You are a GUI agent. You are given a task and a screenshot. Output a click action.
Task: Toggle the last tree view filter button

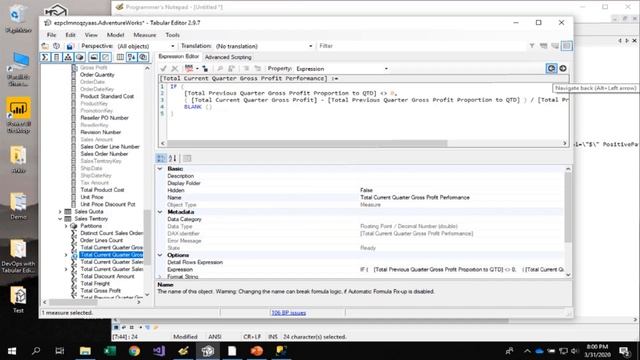click(x=143, y=57)
